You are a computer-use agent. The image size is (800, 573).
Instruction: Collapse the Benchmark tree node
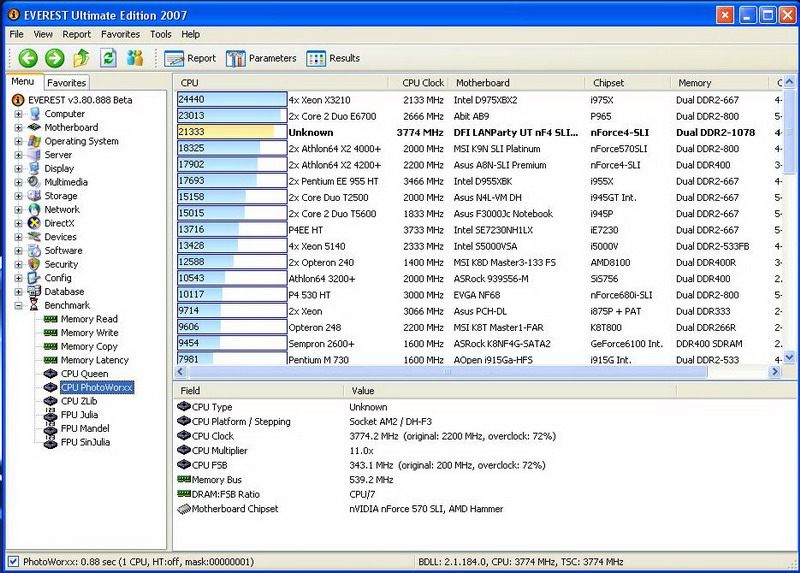pyautogui.click(x=18, y=306)
